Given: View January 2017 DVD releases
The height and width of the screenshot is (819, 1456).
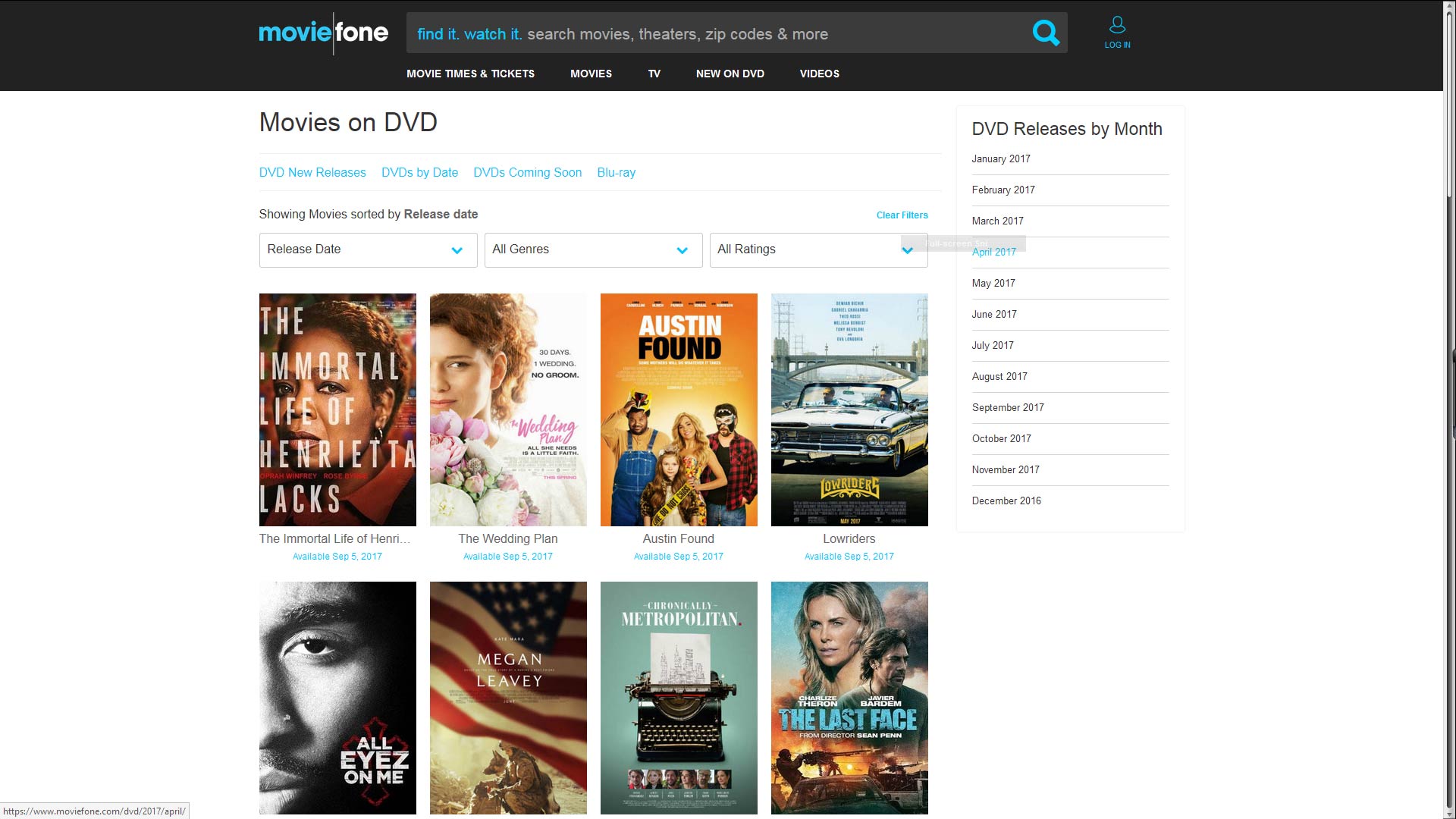Looking at the screenshot, I should point(1001,158).
